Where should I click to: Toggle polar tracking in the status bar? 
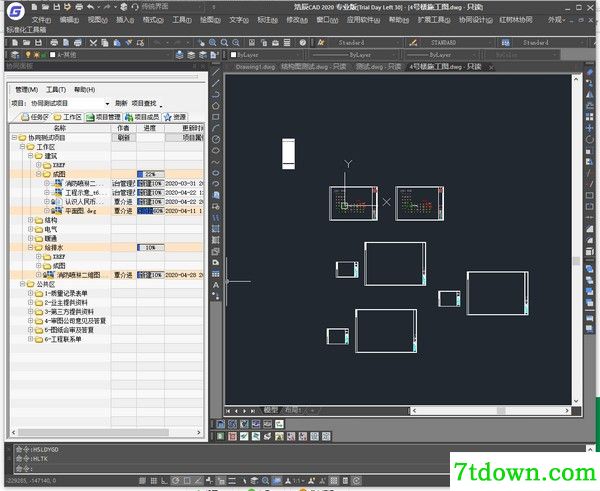[175, 481]
